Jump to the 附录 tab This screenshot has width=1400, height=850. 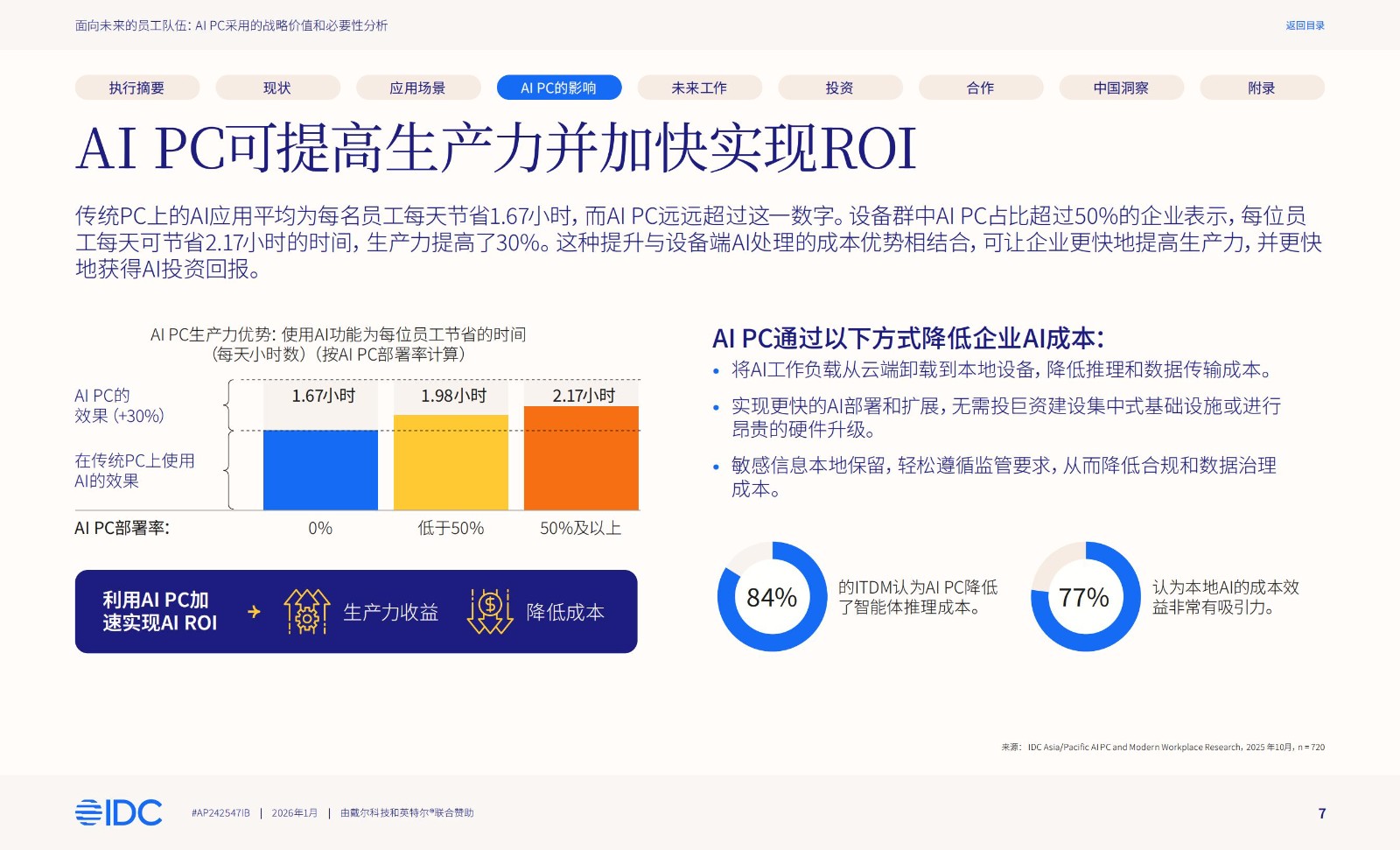coord(1261,88)
